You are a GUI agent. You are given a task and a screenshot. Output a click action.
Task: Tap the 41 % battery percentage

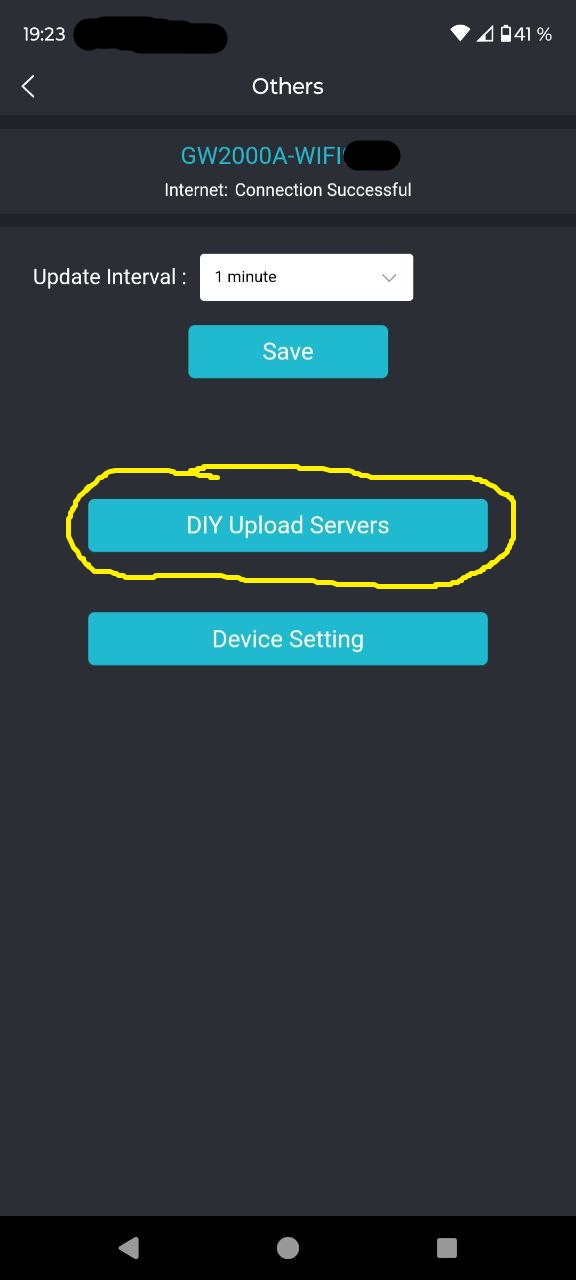533,34
